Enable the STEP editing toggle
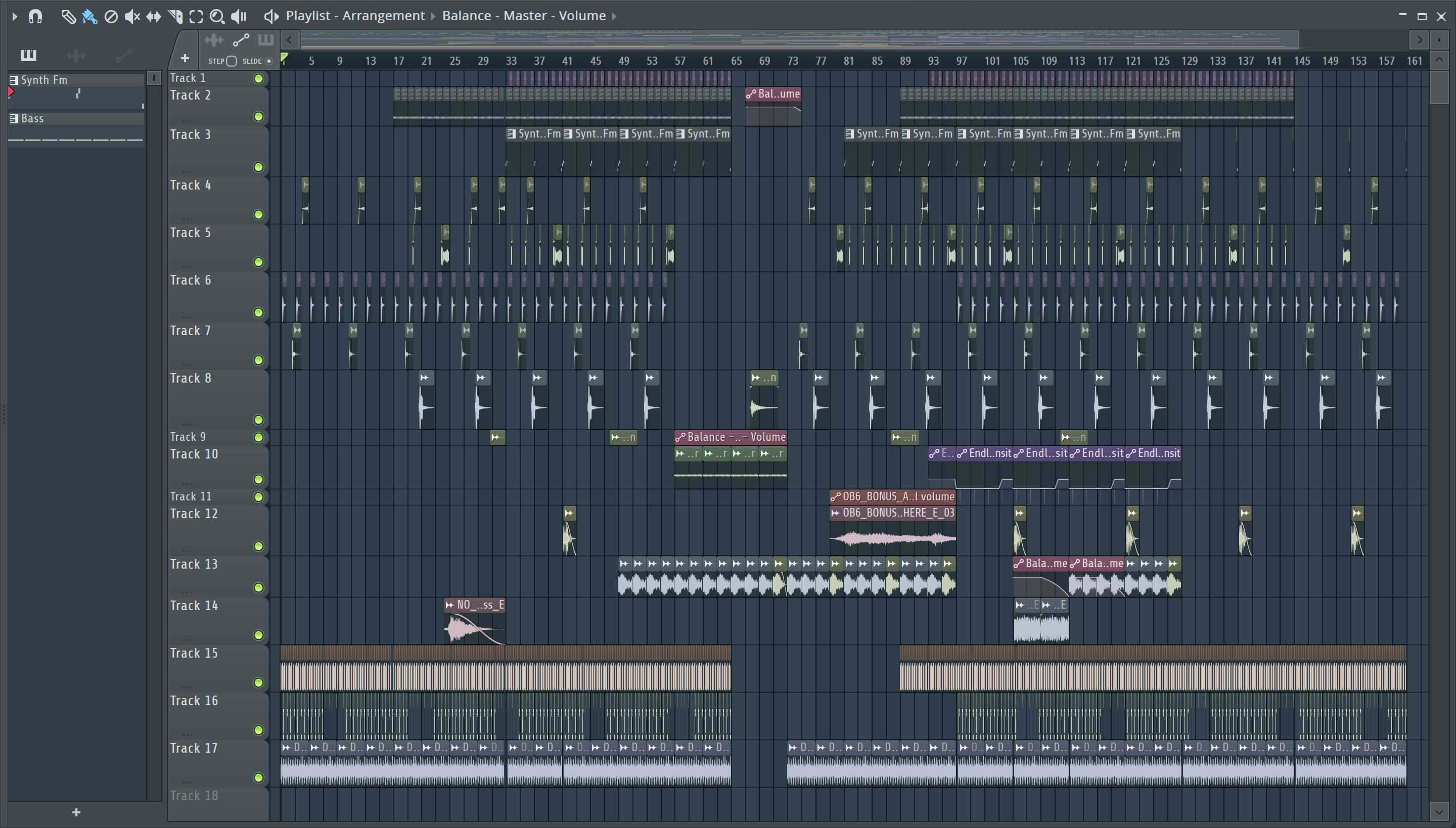1456x828 pixels. click(x=232, y=61)
